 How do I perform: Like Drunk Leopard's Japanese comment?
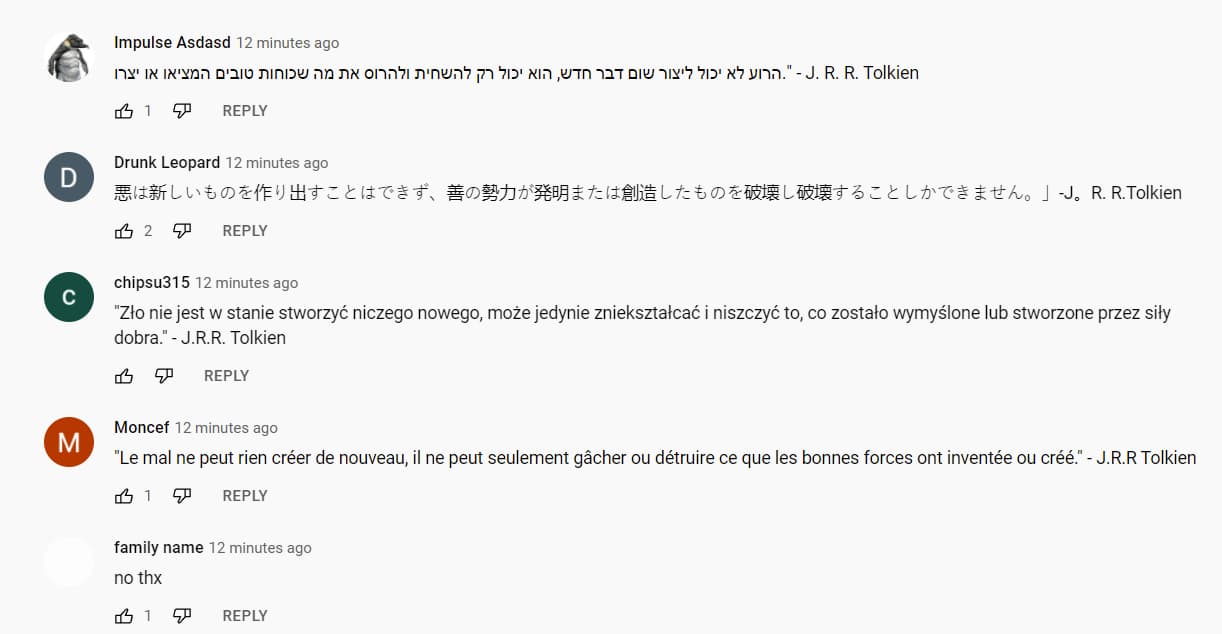point(124,231)
